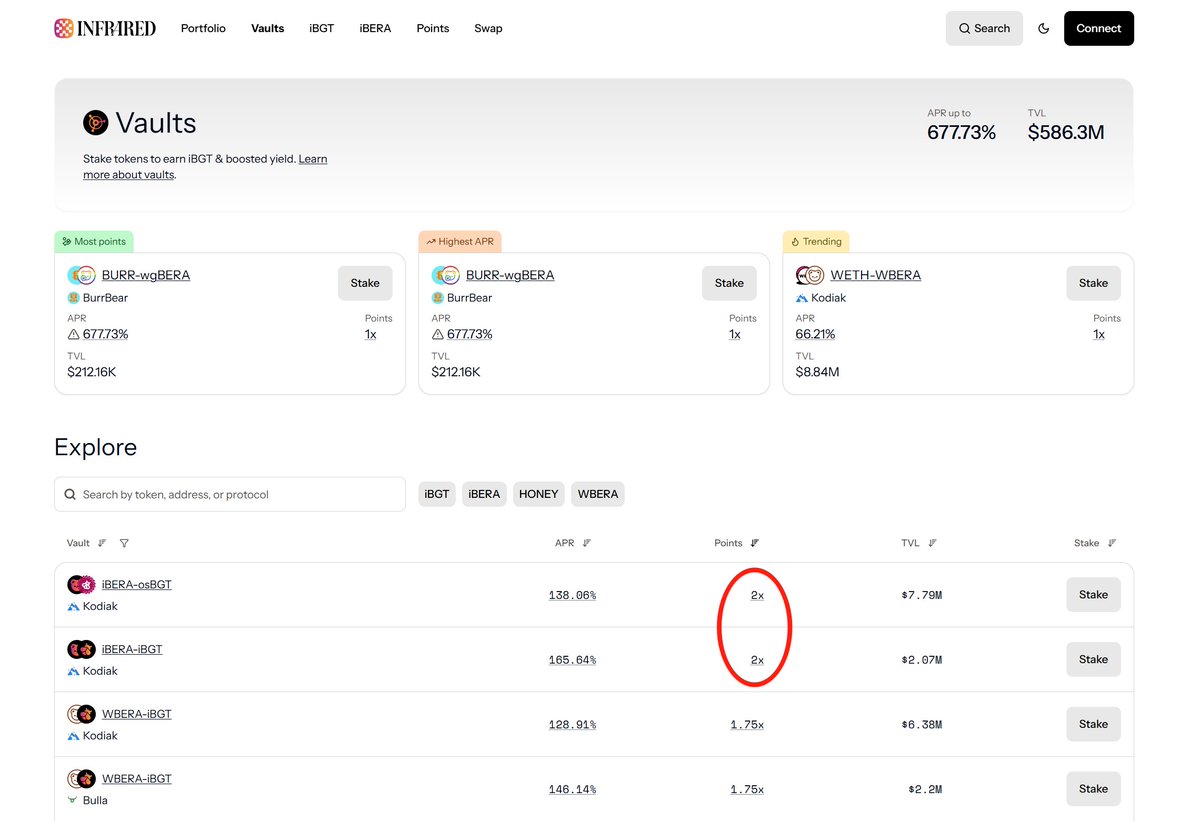
Task: Open the Portfolio nav item
Action: click(x=203, y=28)
